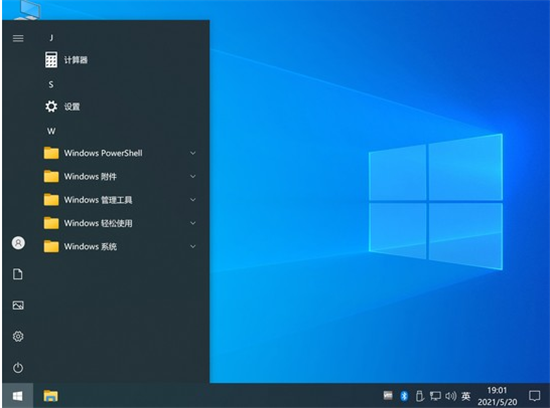Expand Windows 轻松使用 chevron

193,223
